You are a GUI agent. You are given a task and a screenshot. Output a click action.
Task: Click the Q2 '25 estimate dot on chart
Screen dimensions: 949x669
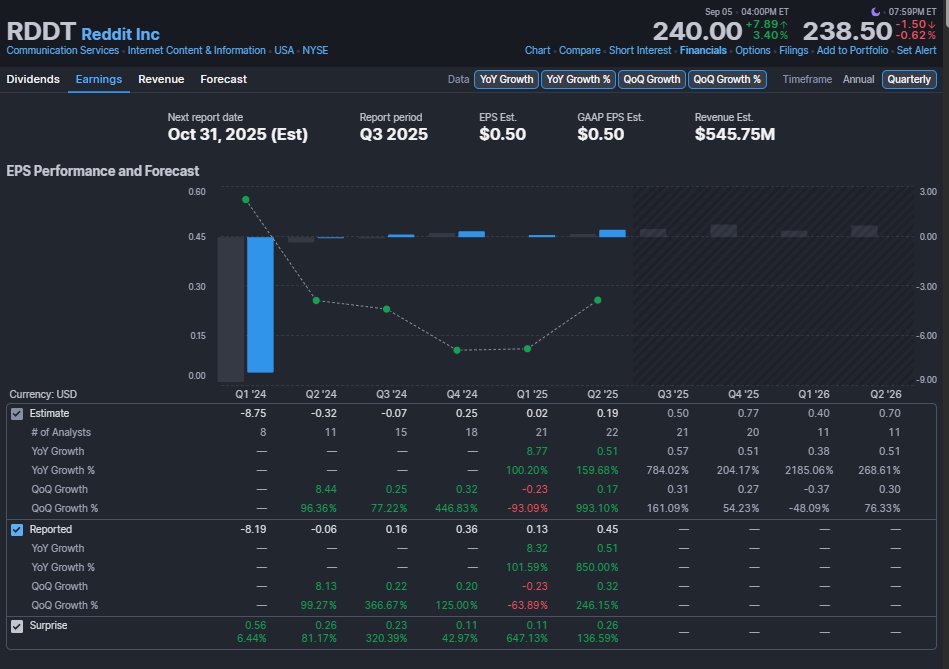click(x=597, y=299)
